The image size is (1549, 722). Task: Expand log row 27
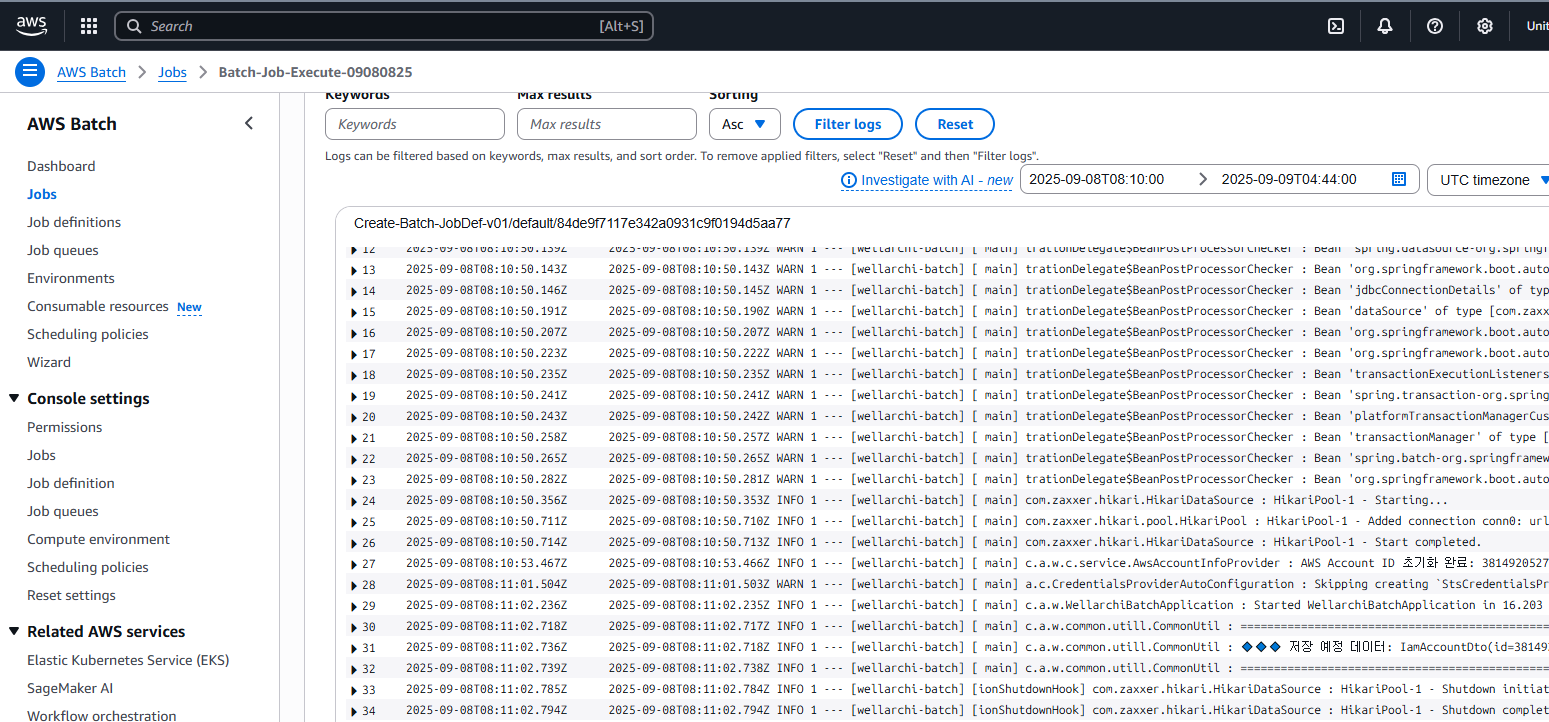354,564
